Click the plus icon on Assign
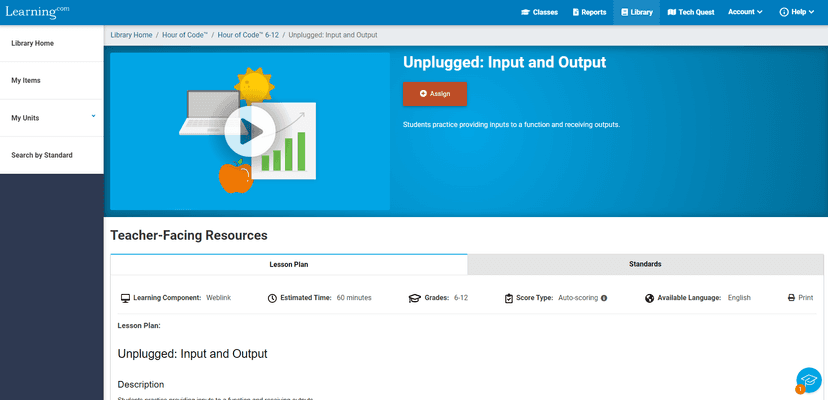 pos(423,94)
